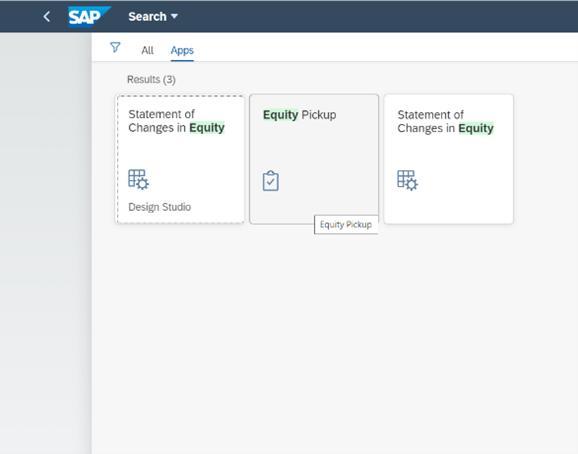Viewport: 578px width, 454px height.
Task: Select the Apps tab
Action: [182, 50]
